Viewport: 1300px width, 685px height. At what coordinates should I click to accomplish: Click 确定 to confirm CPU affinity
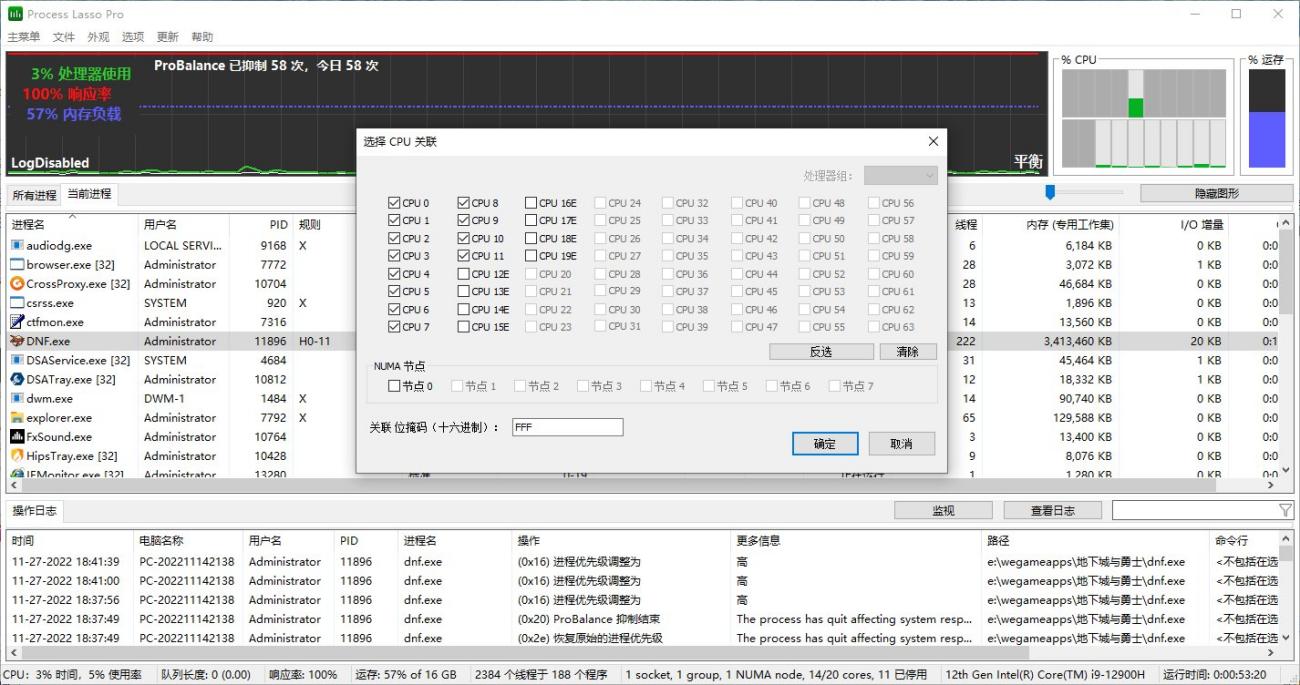click(824, 443)
